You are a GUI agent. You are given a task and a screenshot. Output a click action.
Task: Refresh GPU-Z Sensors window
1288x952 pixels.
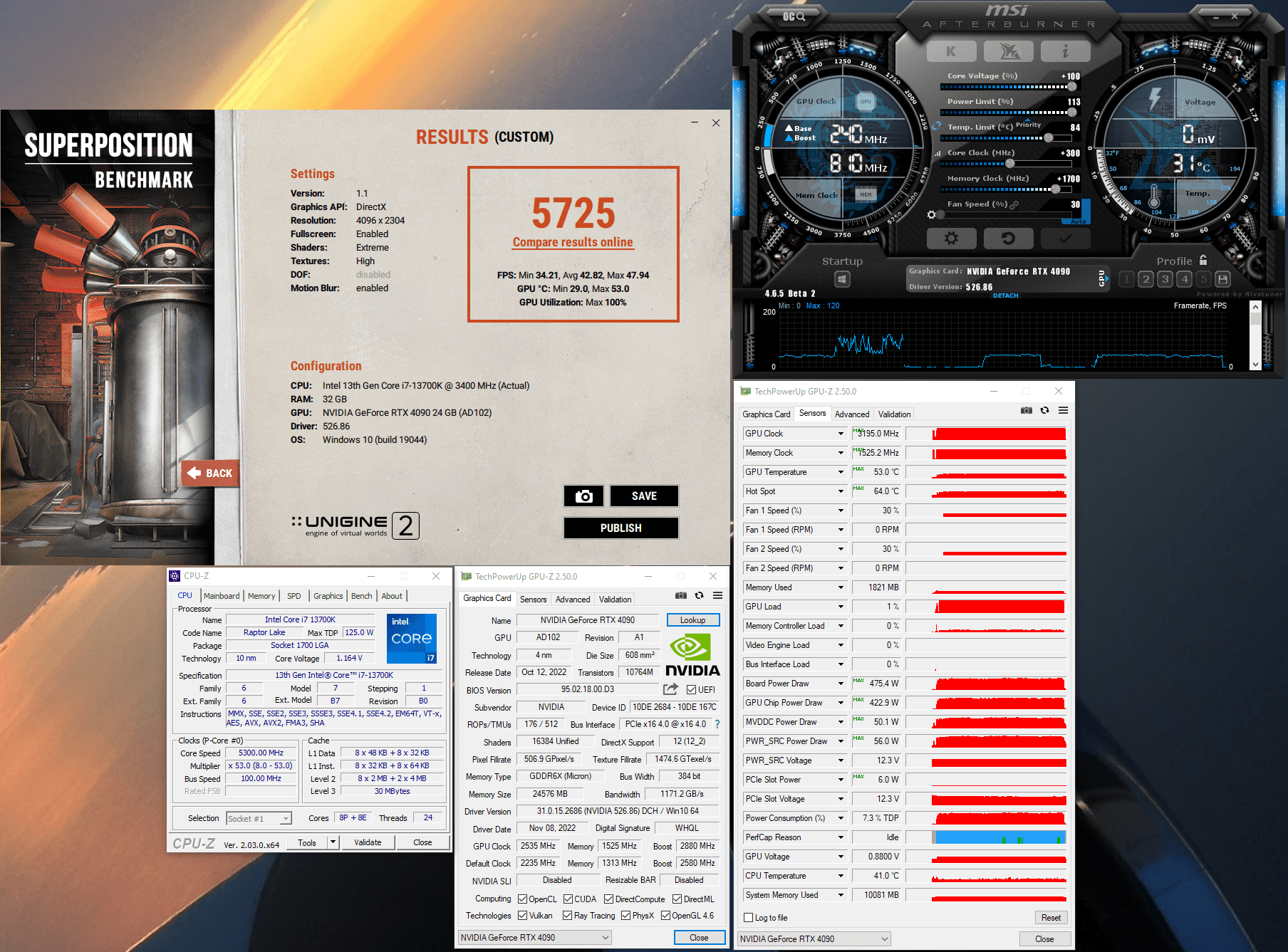[x=1044, y=410]
